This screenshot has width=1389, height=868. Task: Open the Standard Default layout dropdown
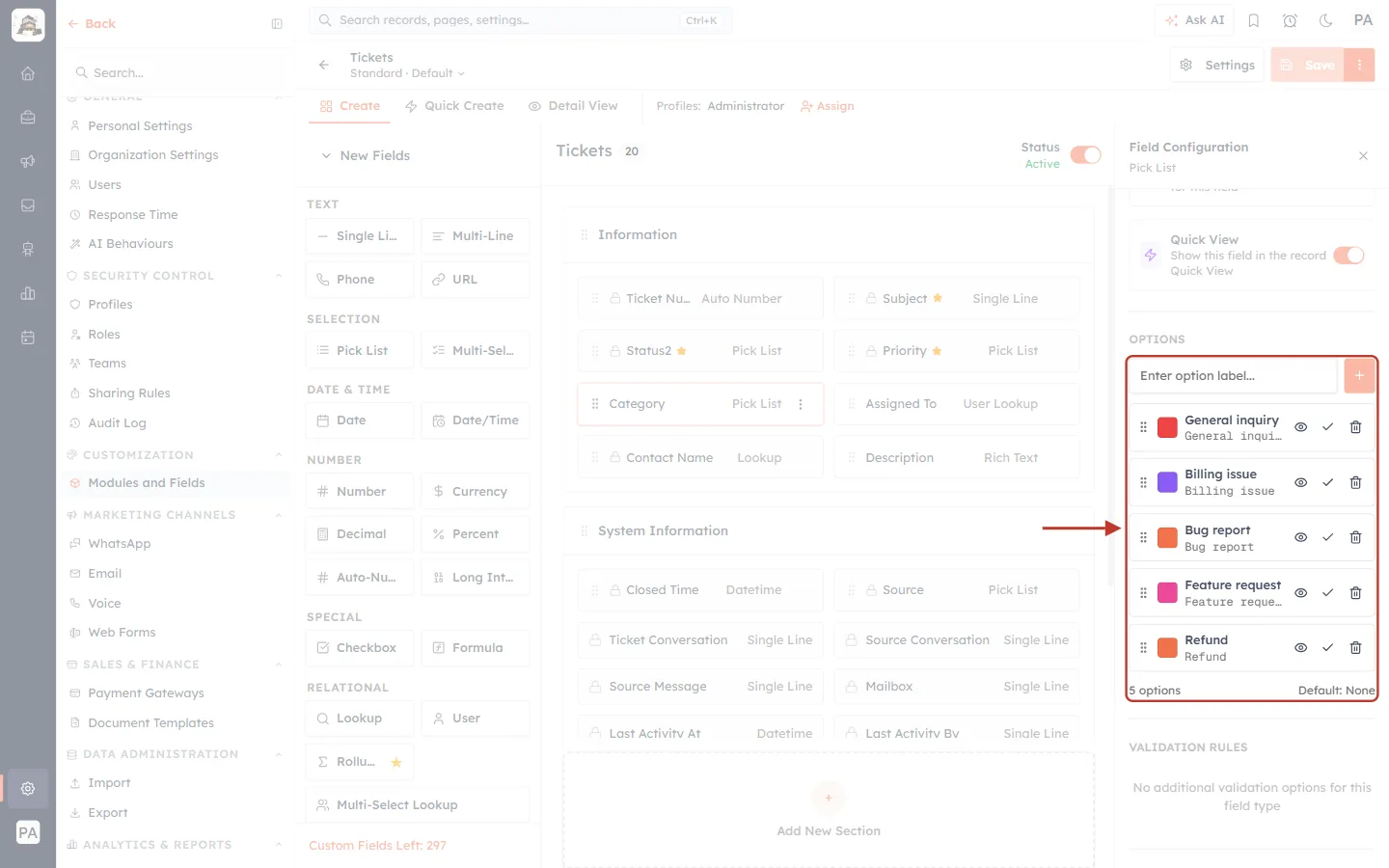click(x=407, y=73)
